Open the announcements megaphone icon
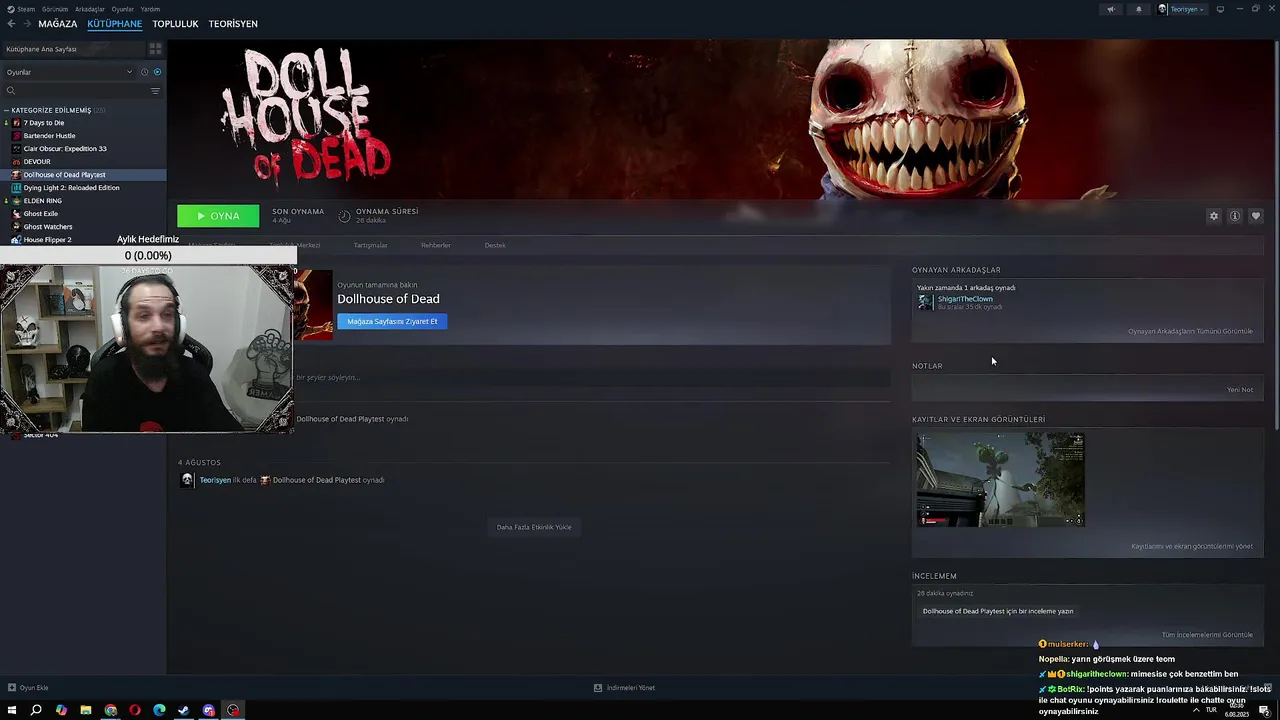This screenshot has height=720, width=1280. (1110, 9)
